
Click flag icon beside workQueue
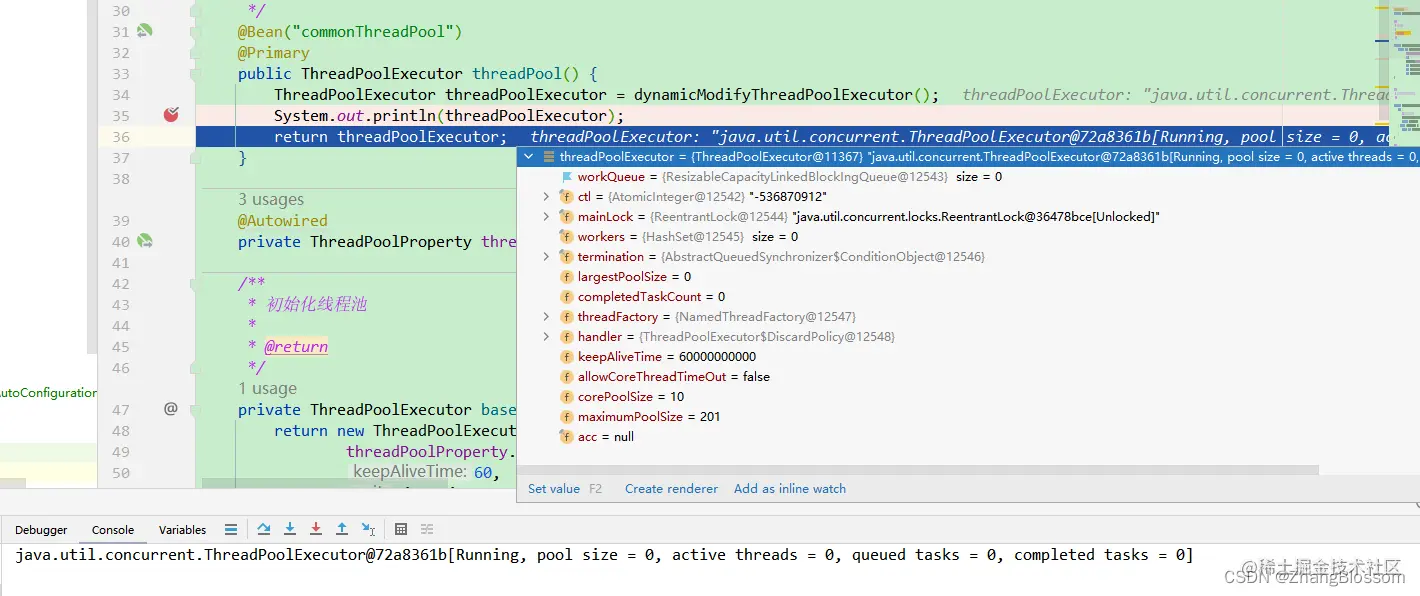point(567,177)
